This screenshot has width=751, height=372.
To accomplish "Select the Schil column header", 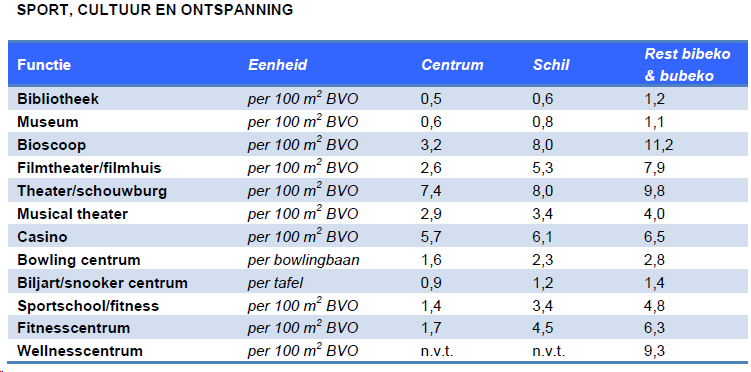I will click(x=551, y=65).
